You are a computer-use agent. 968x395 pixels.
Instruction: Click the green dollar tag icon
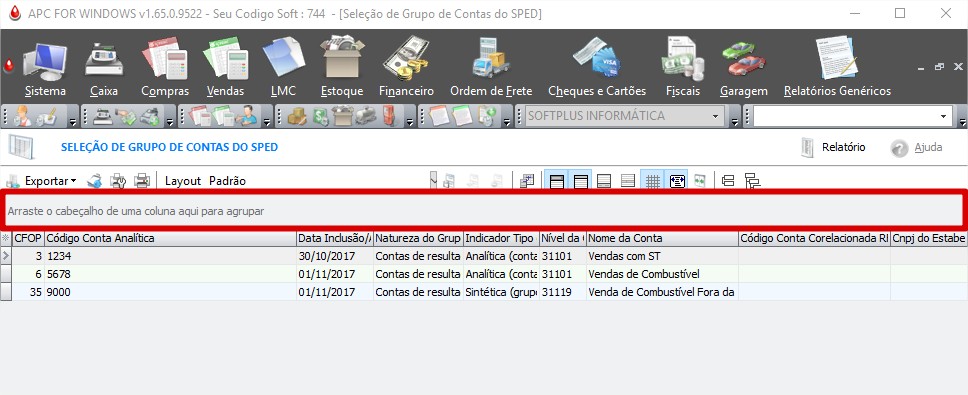(x=320, y=116)
